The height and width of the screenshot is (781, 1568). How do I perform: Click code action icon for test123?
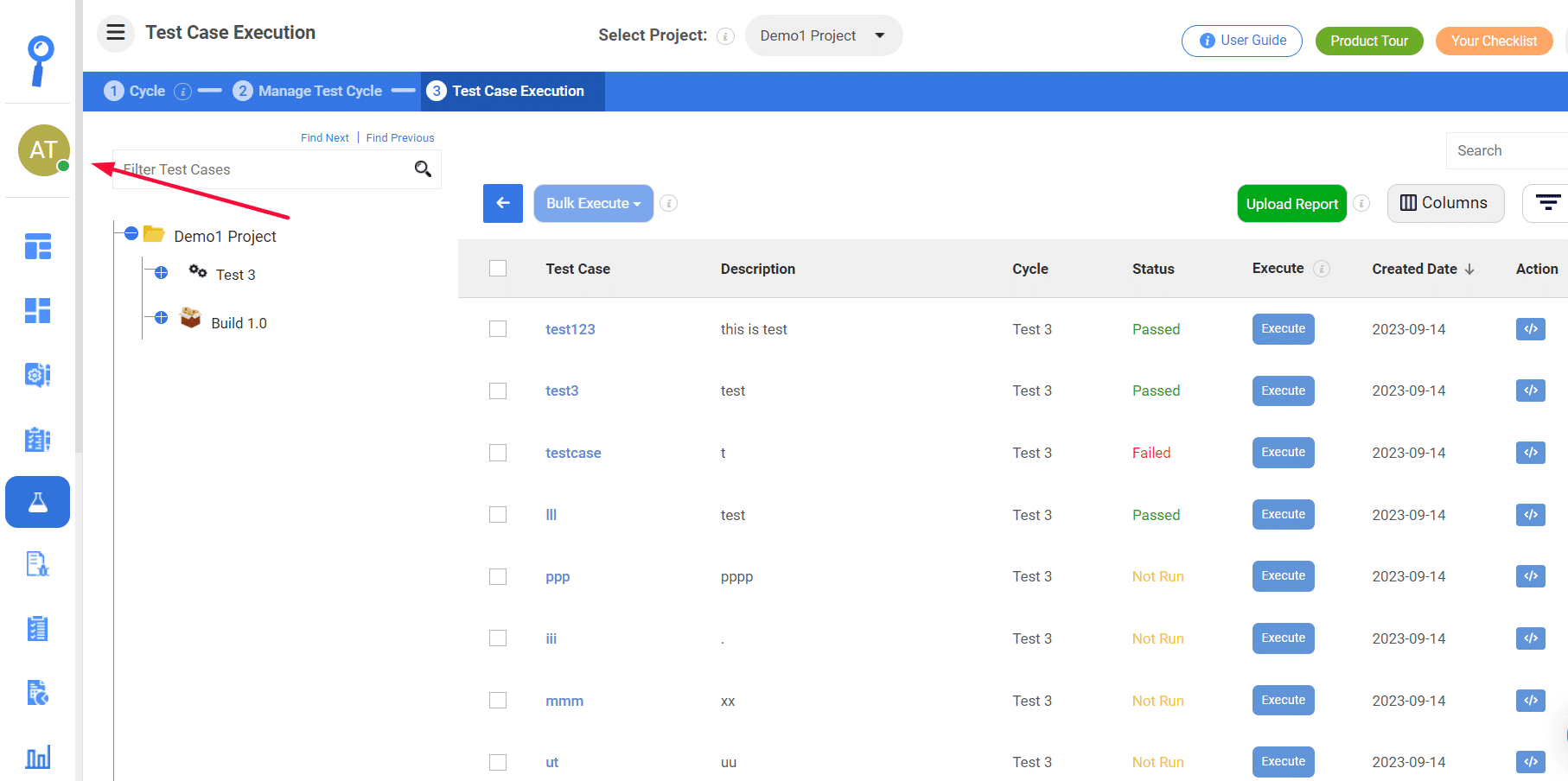tap(1530, 329)
